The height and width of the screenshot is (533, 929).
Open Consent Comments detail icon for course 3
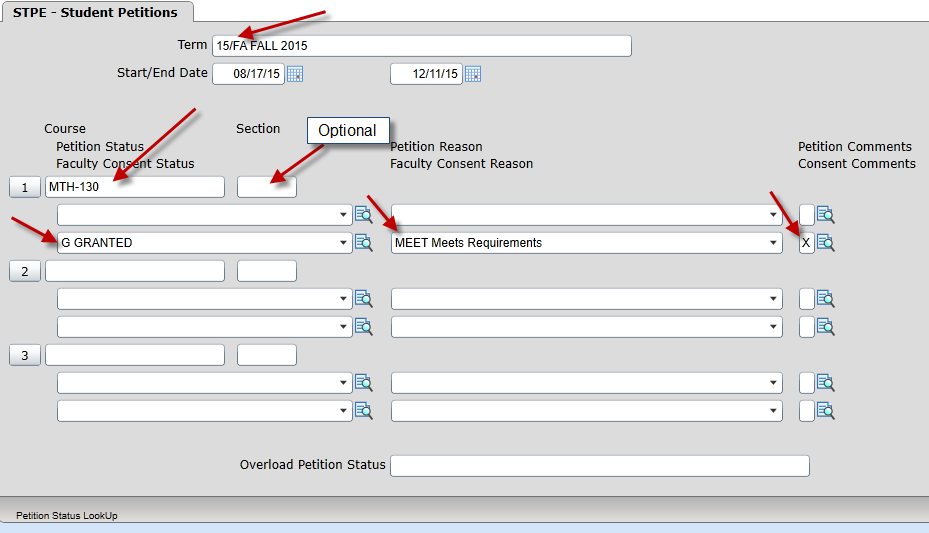pos(826,411)
